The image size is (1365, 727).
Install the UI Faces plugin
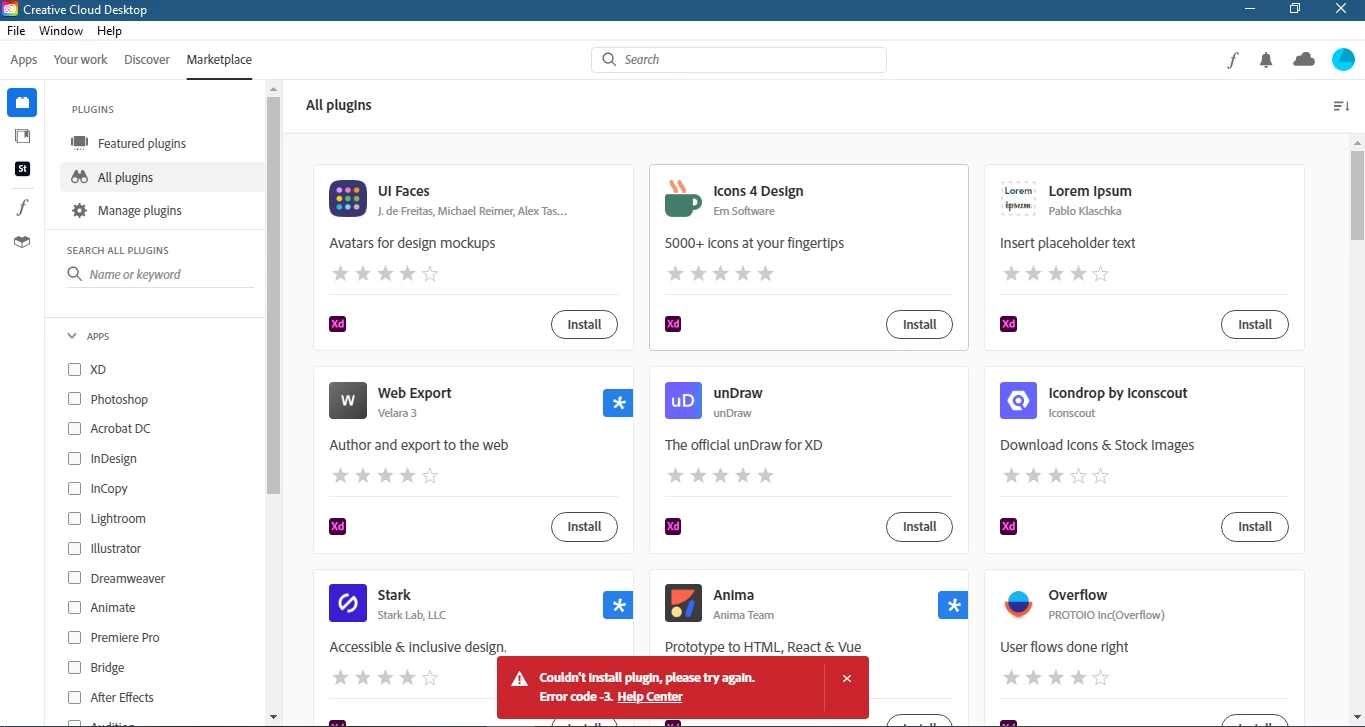point(584,324)
